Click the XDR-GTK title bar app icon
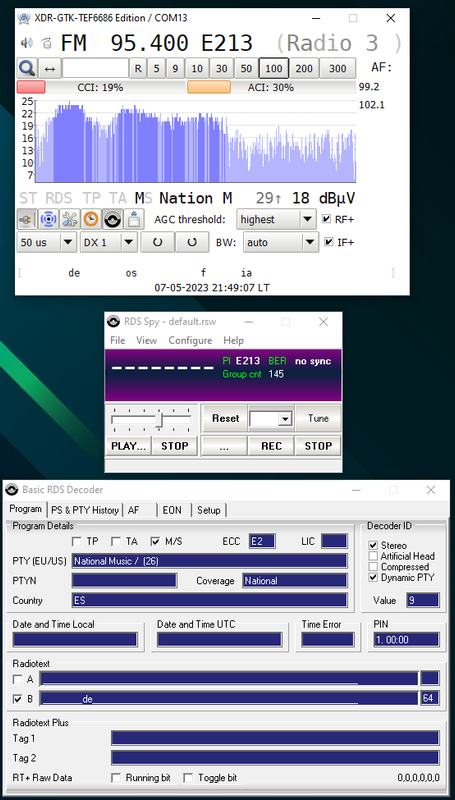 point(23,18)
